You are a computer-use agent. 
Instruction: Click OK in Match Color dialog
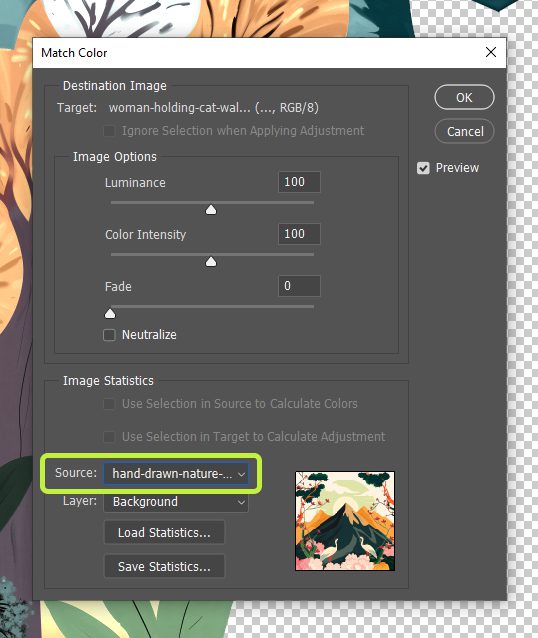tap(464, 97)
